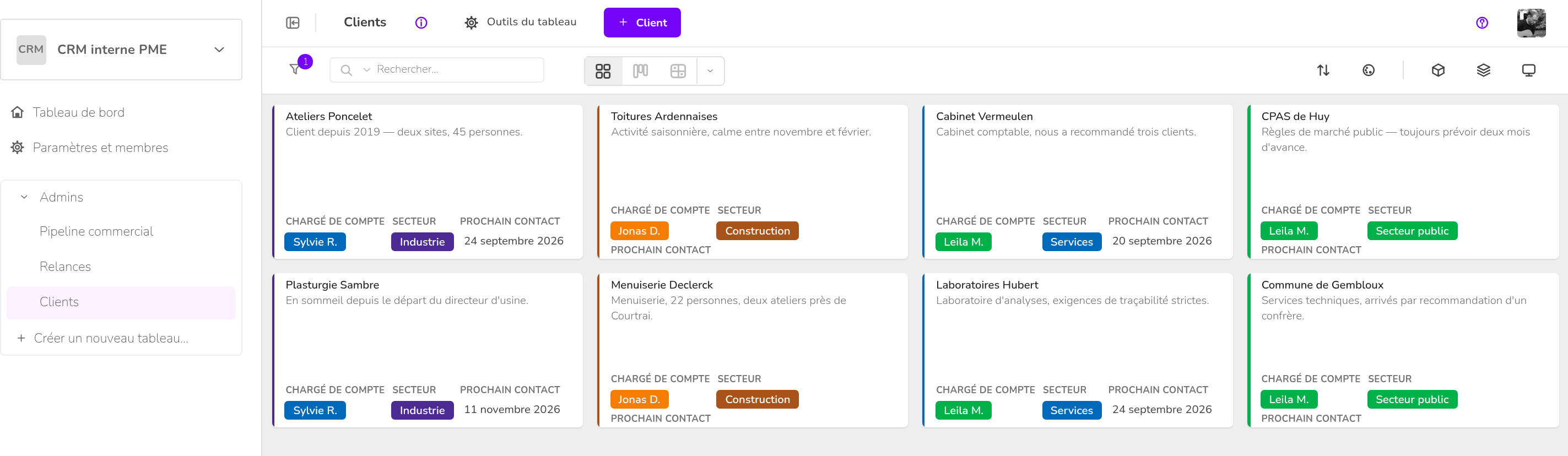This screenshot has width=1568, height=456.
Task: Click the monitor display icon
Action: click(1528, 70)
